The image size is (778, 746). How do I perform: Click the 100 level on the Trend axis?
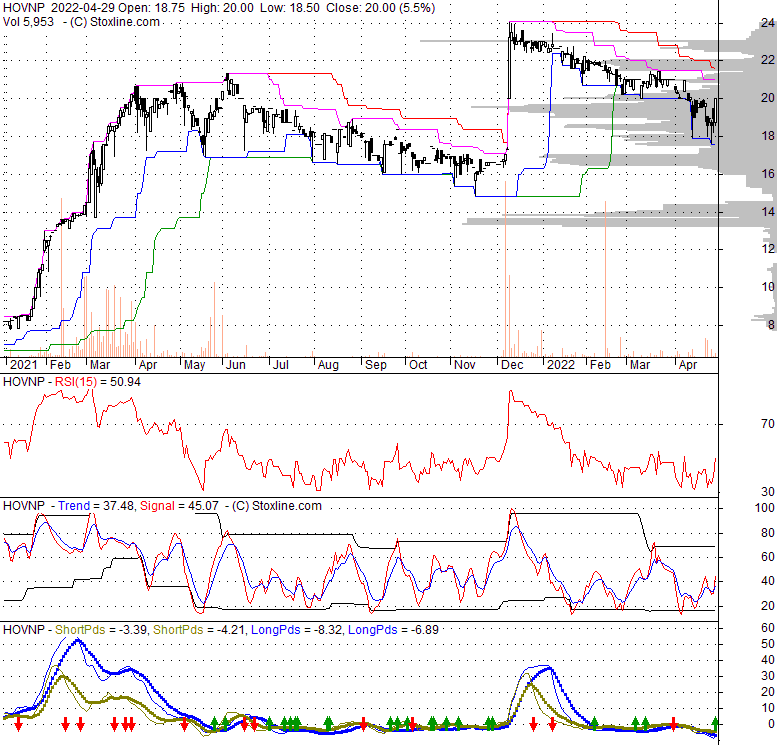pos(765,508)
